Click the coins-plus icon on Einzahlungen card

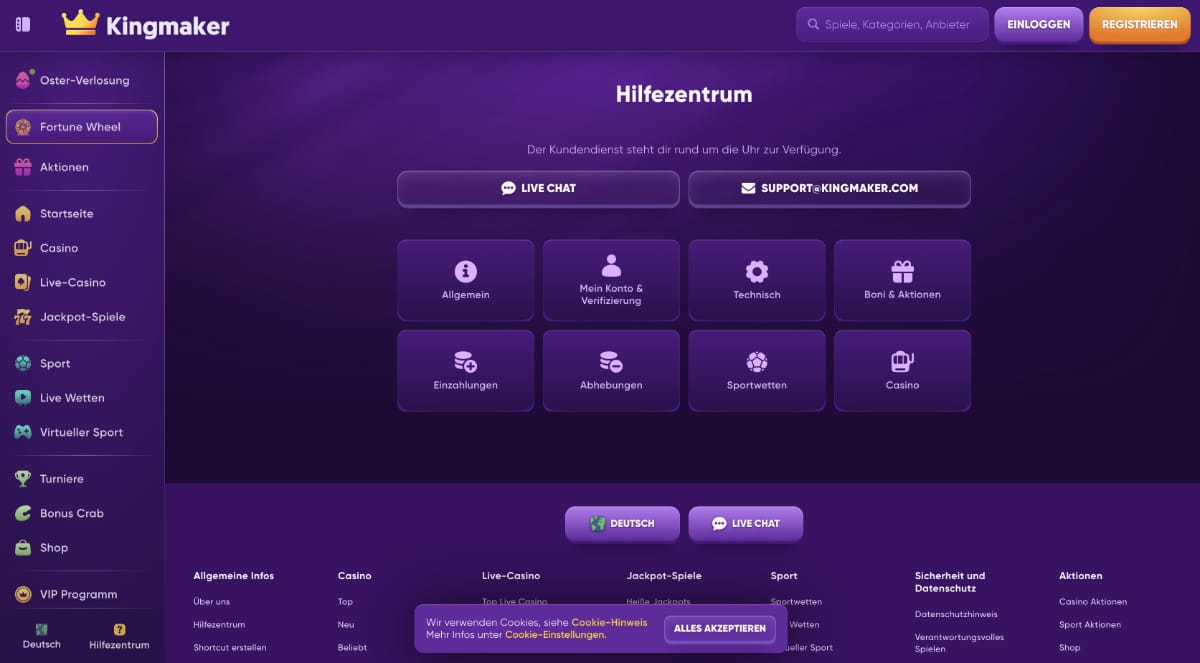point(466,362)
